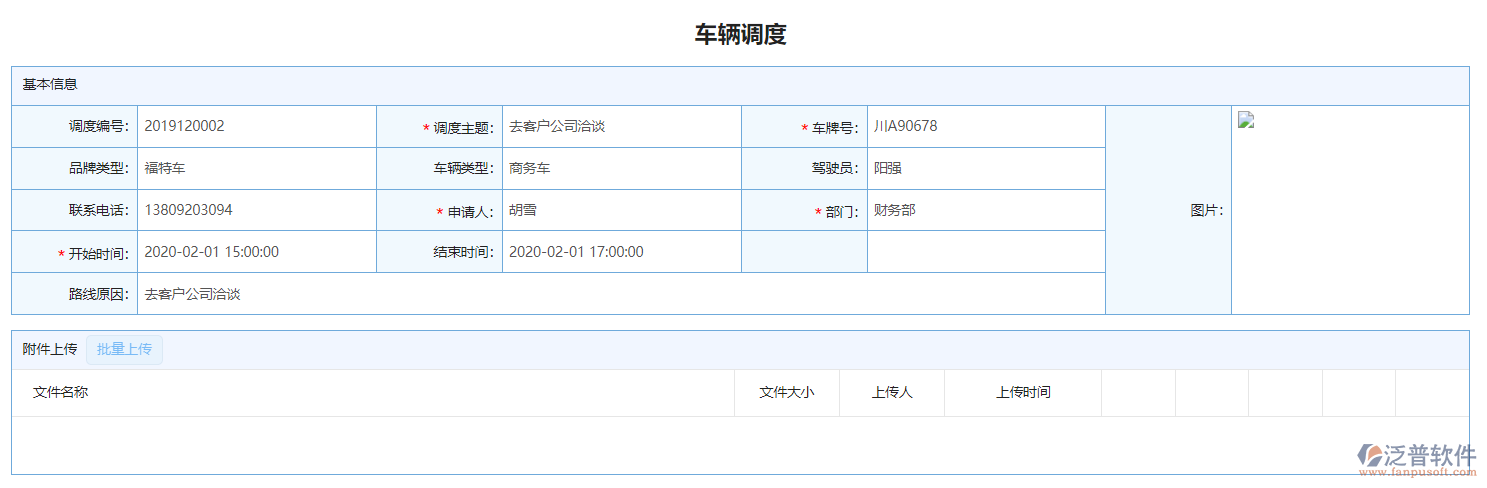Click the 泛普软件 logo watermark
Image resolution: width=1487 pixels, height=488 pixels.
coord(1416,459)
